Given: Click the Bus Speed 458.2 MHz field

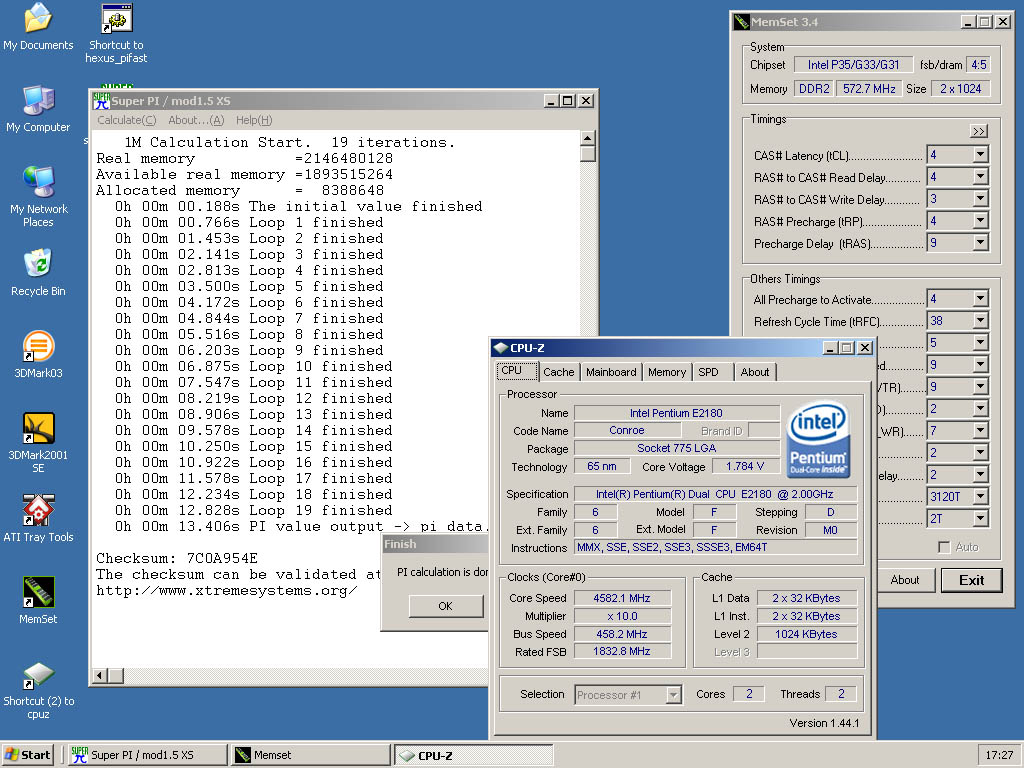Looking at the screenshot, I should pos(622,634).
